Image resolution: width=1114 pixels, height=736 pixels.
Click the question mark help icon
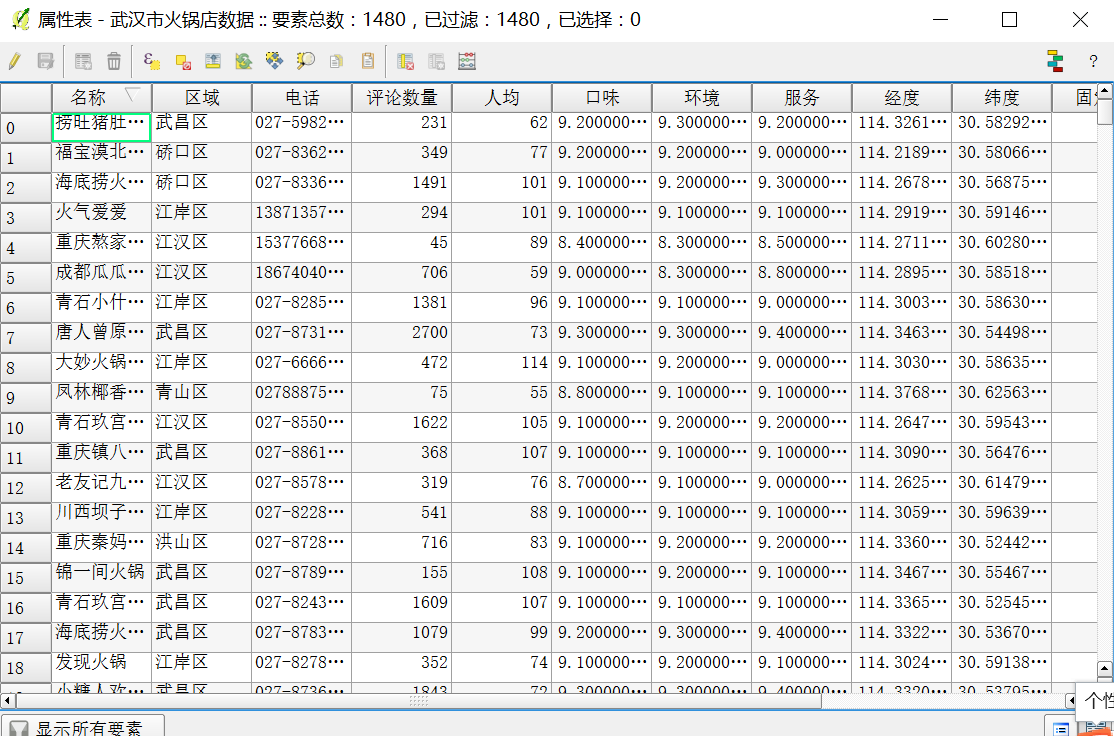[1093, 62]
